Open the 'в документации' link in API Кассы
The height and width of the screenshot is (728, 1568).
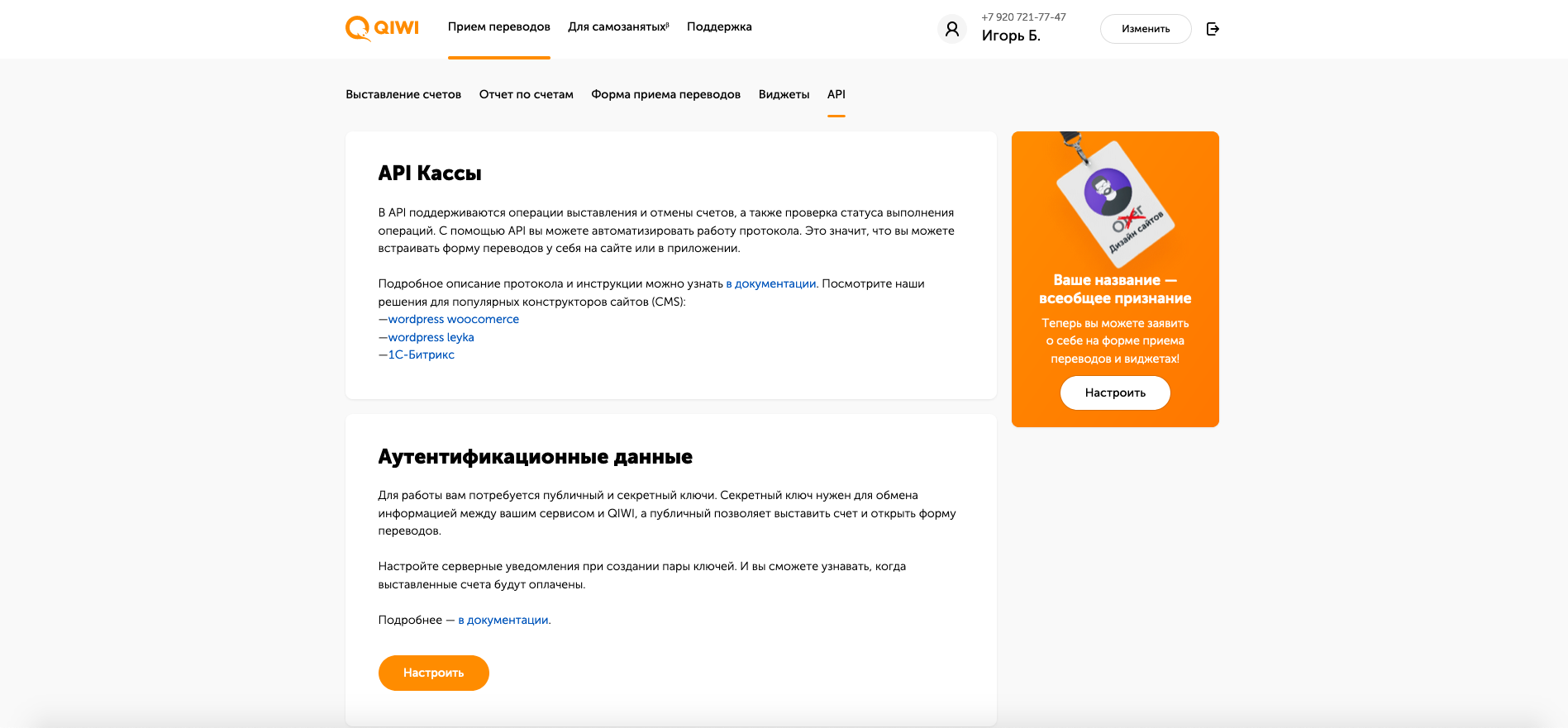click(x=771, y=283)
